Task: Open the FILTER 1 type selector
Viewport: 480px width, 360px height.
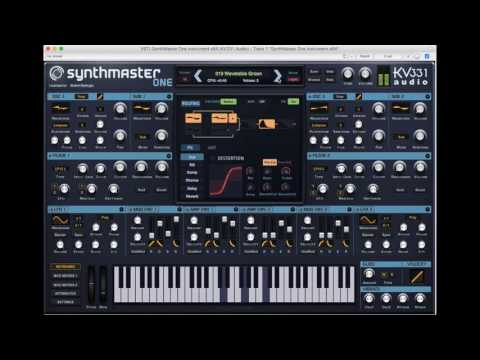Action: click(x=60, y=169)
